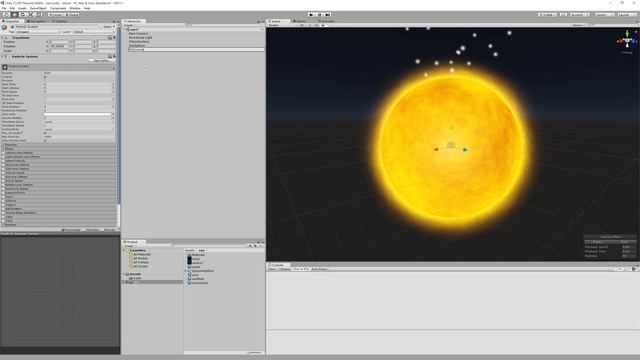The image size is (640, 360).
Task: Select the Move tool in toolbar
Action: tap(15, 15)
